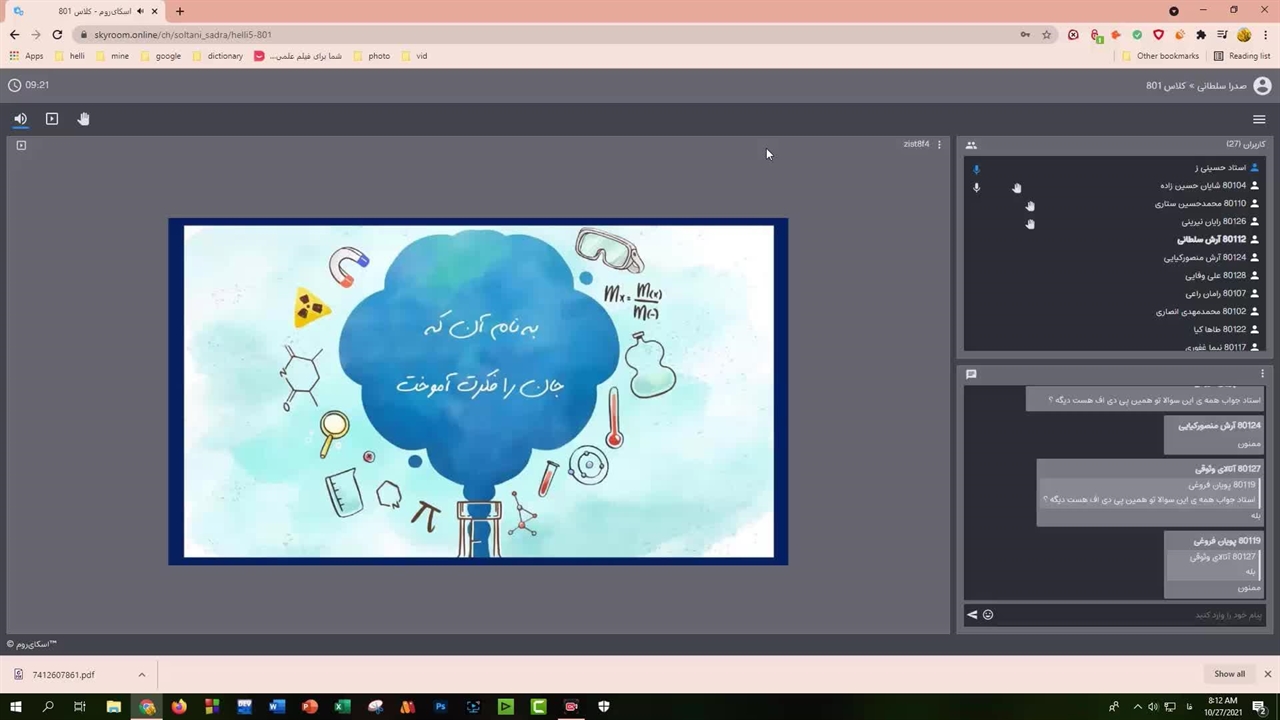
Task: Open the chat panel three-dot options menu
Action: point(1262,374)
